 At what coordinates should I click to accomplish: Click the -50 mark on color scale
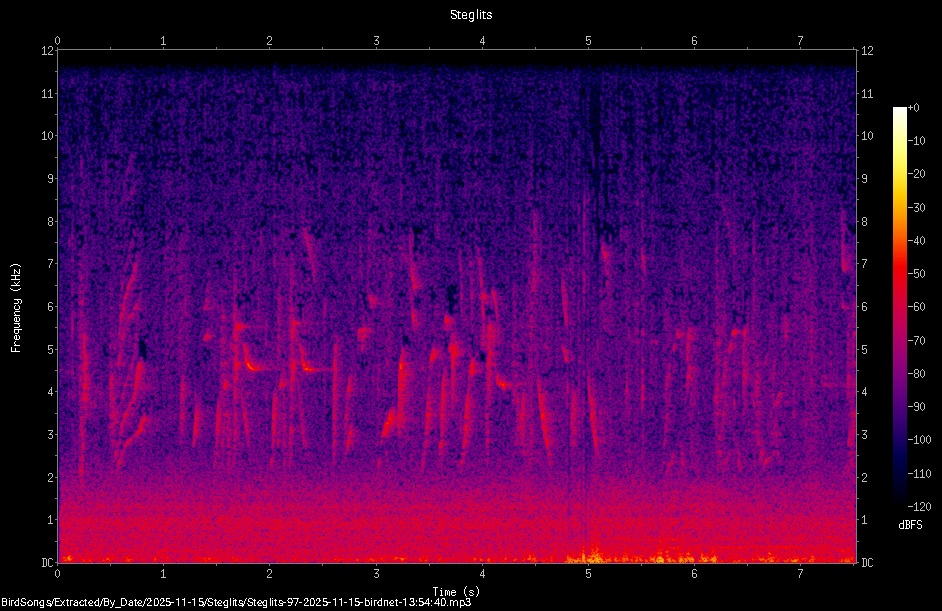pos(916,274)
